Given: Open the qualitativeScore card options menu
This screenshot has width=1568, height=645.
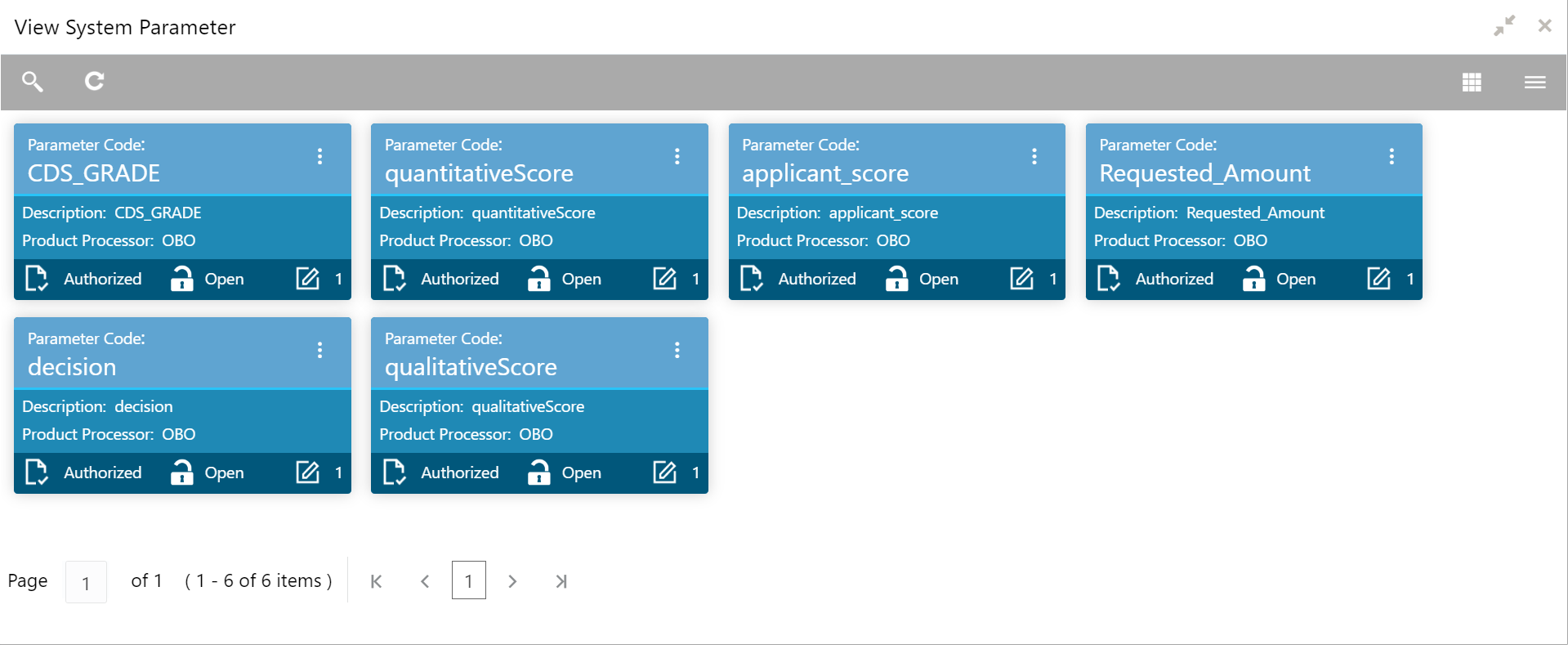Looking at the screenshot, I should (x=677, y=350).
